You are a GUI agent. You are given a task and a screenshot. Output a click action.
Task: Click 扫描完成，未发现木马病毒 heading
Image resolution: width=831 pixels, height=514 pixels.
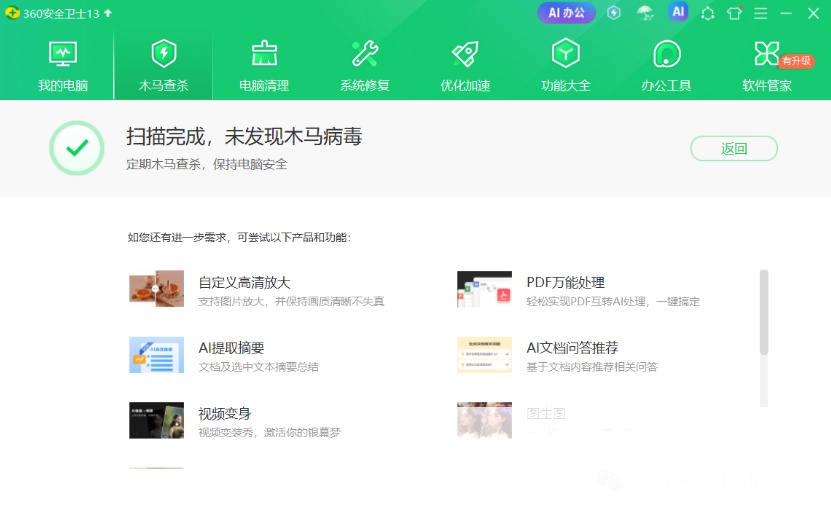(244, 137)
